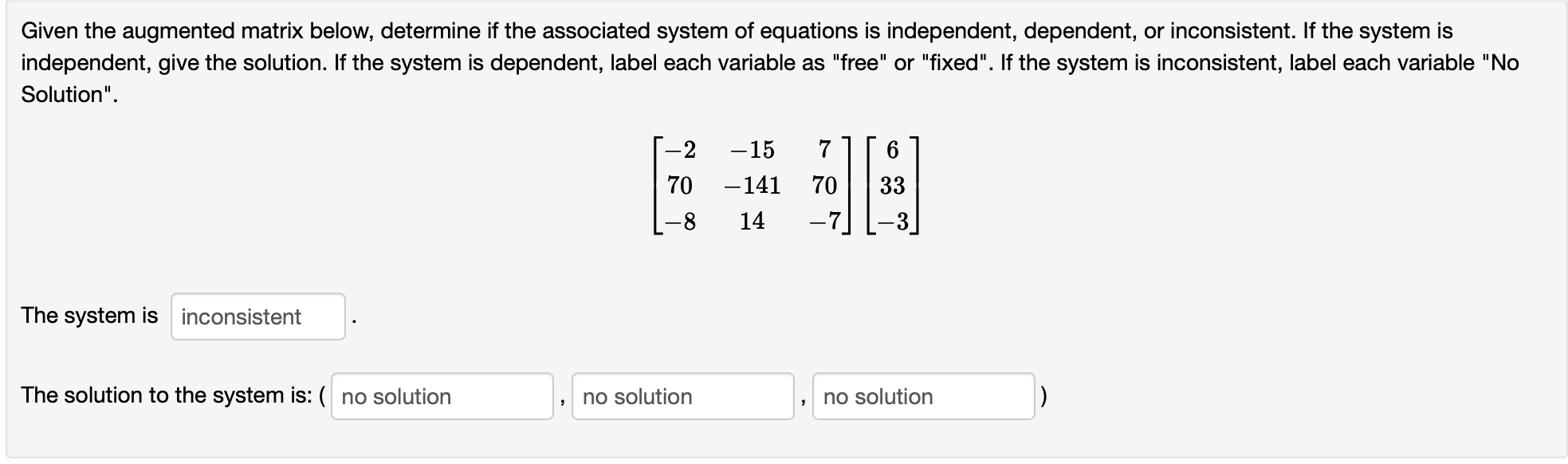1568x464 pixels.
Task: Click the word 'inconsistent' in the answer box
Action: click(240, 317)
